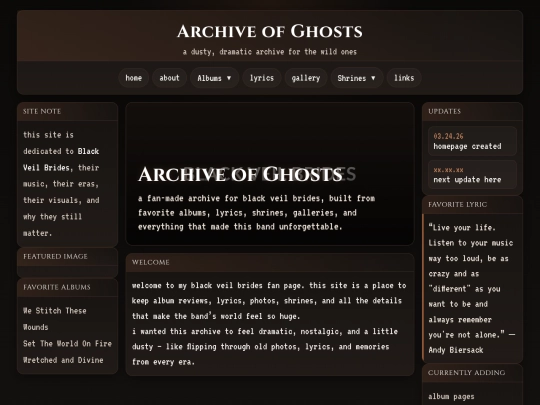The image size is (540, 405).
Task: Go to the about page
Action: pos(169,78)
